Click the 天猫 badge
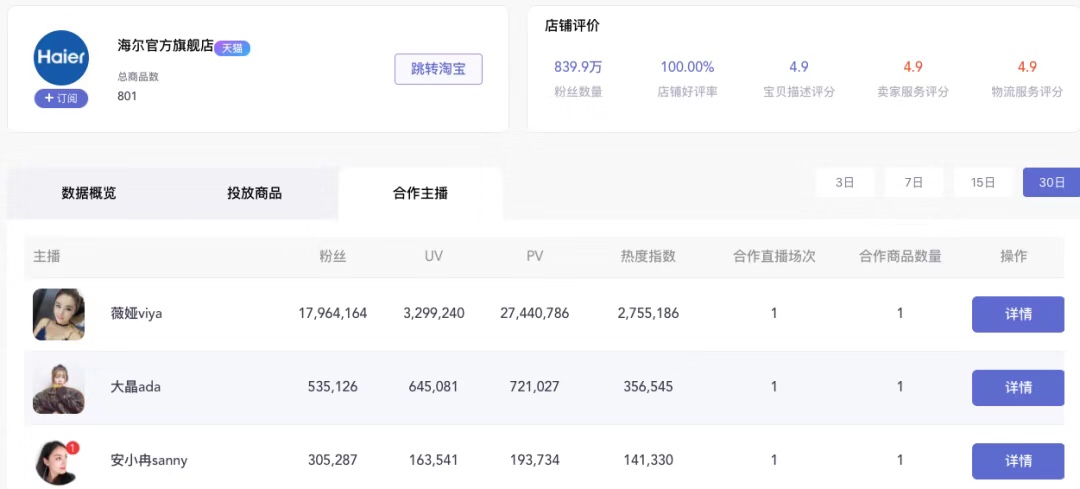The width and height of the screenshot is (1080, 489). pyautogui.click(x=232, y=48)
